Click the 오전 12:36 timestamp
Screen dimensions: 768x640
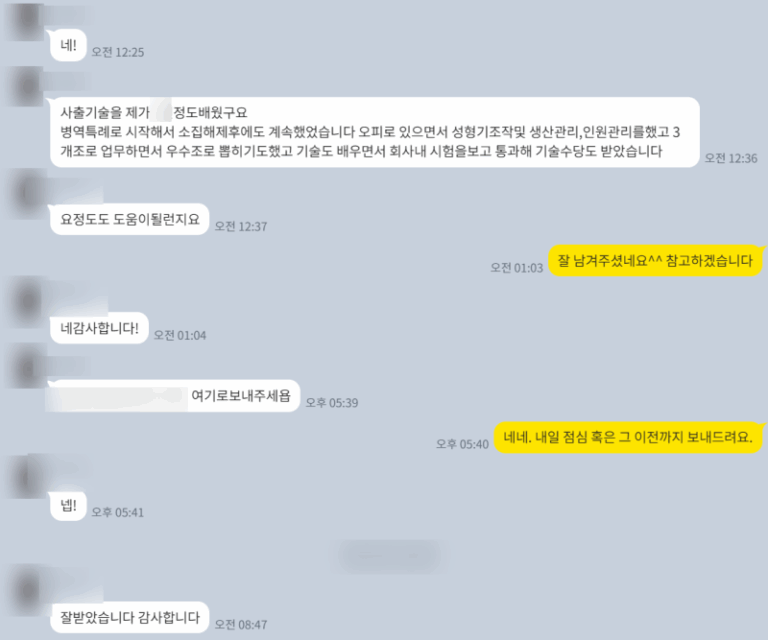pos(731,158)
